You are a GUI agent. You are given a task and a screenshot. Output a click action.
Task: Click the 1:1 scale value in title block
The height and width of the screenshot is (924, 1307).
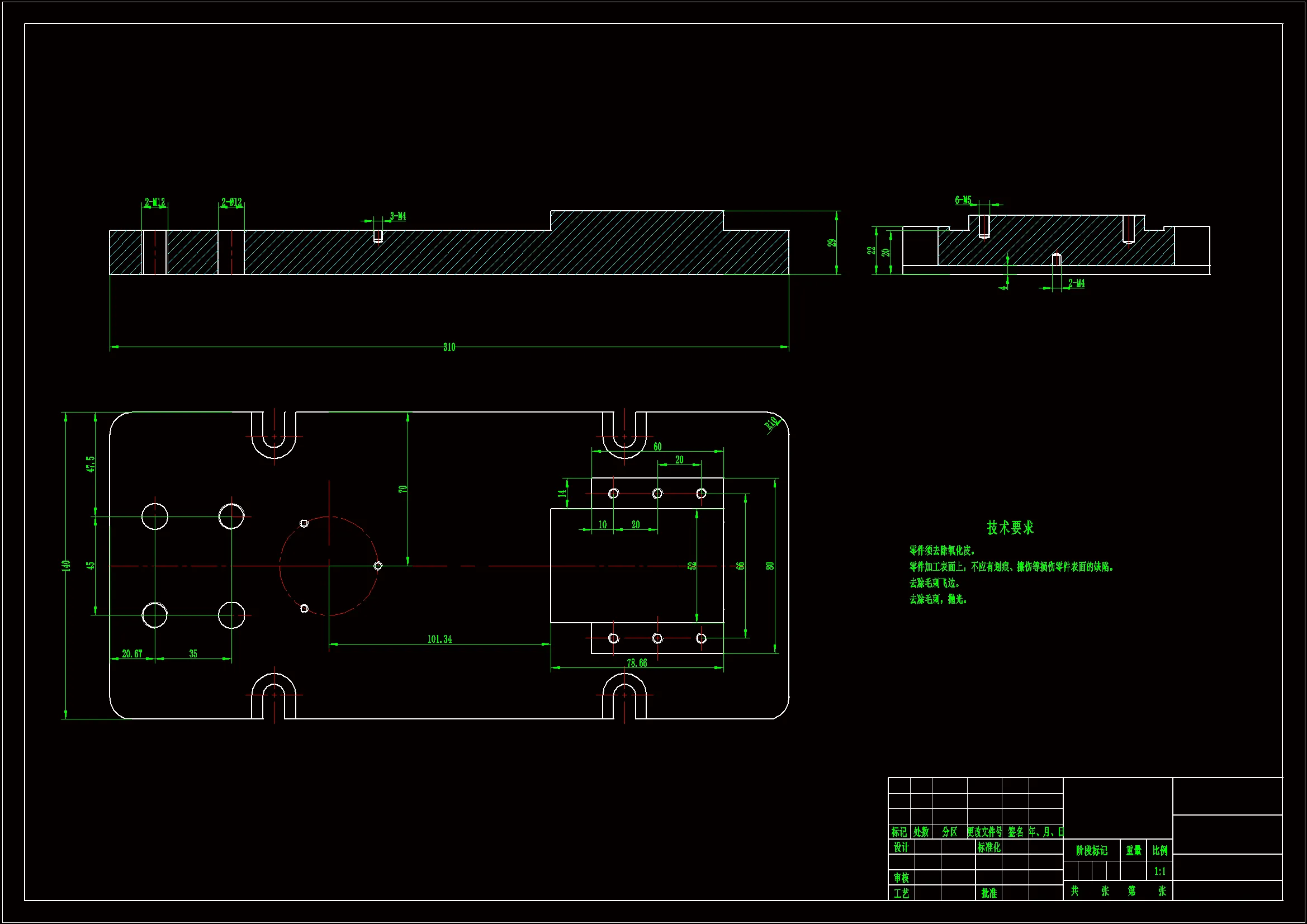(x=1159, y=871)
